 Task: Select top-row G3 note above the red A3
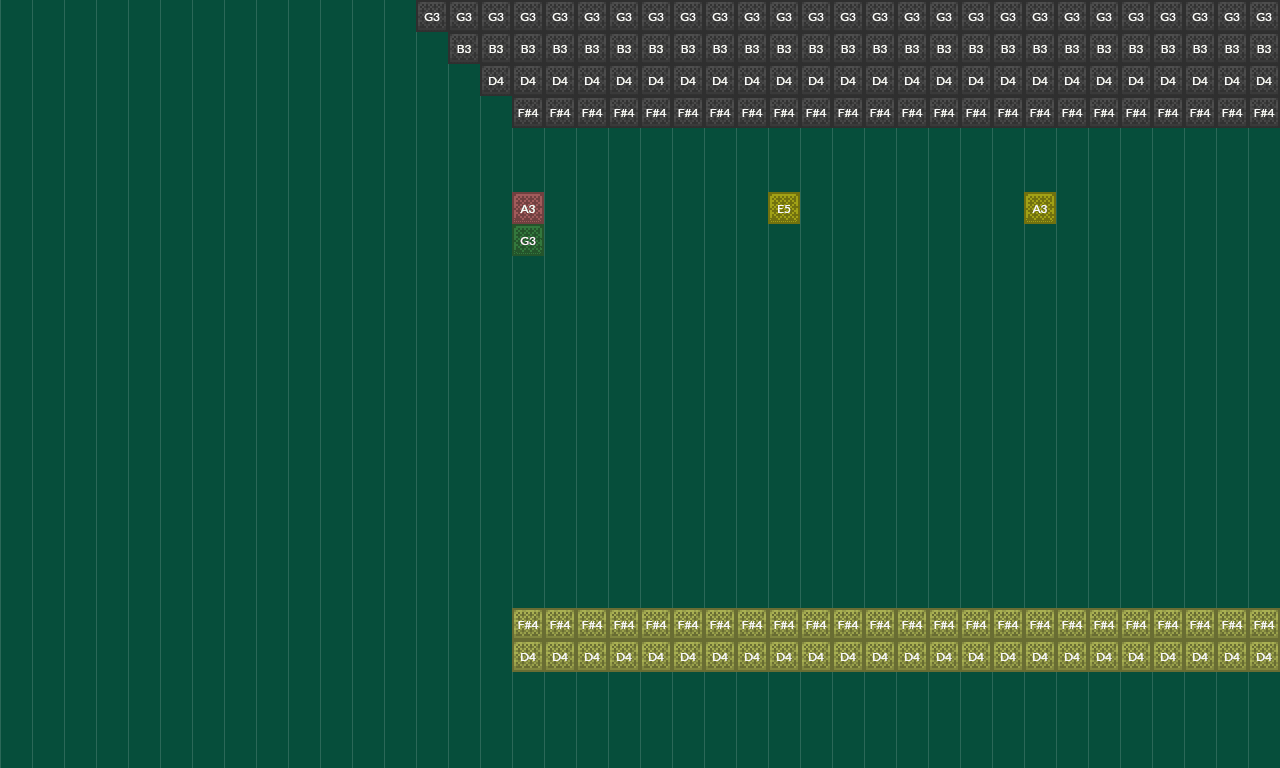528,16
